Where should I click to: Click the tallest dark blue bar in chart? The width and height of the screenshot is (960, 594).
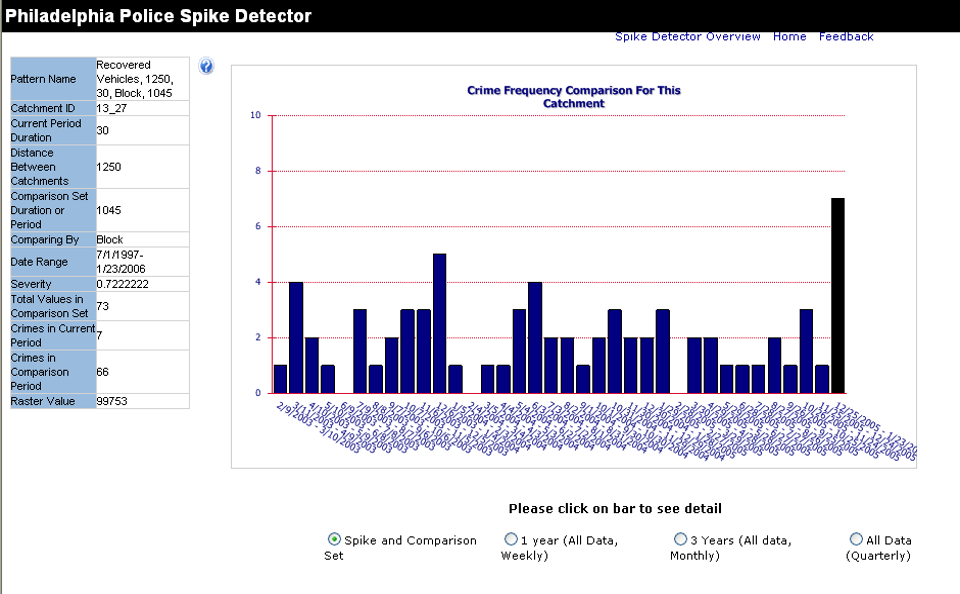coord(437,320)
